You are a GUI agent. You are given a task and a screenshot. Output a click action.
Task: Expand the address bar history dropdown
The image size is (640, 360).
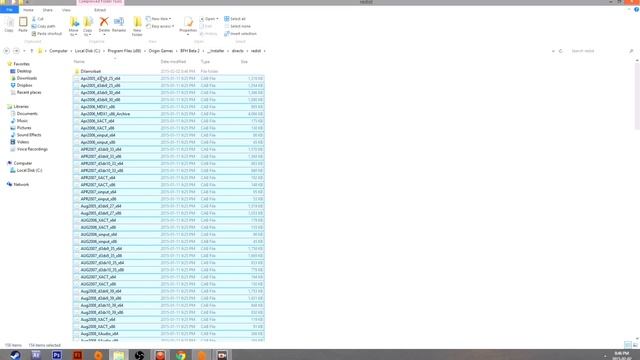click(x=553, y=51)
